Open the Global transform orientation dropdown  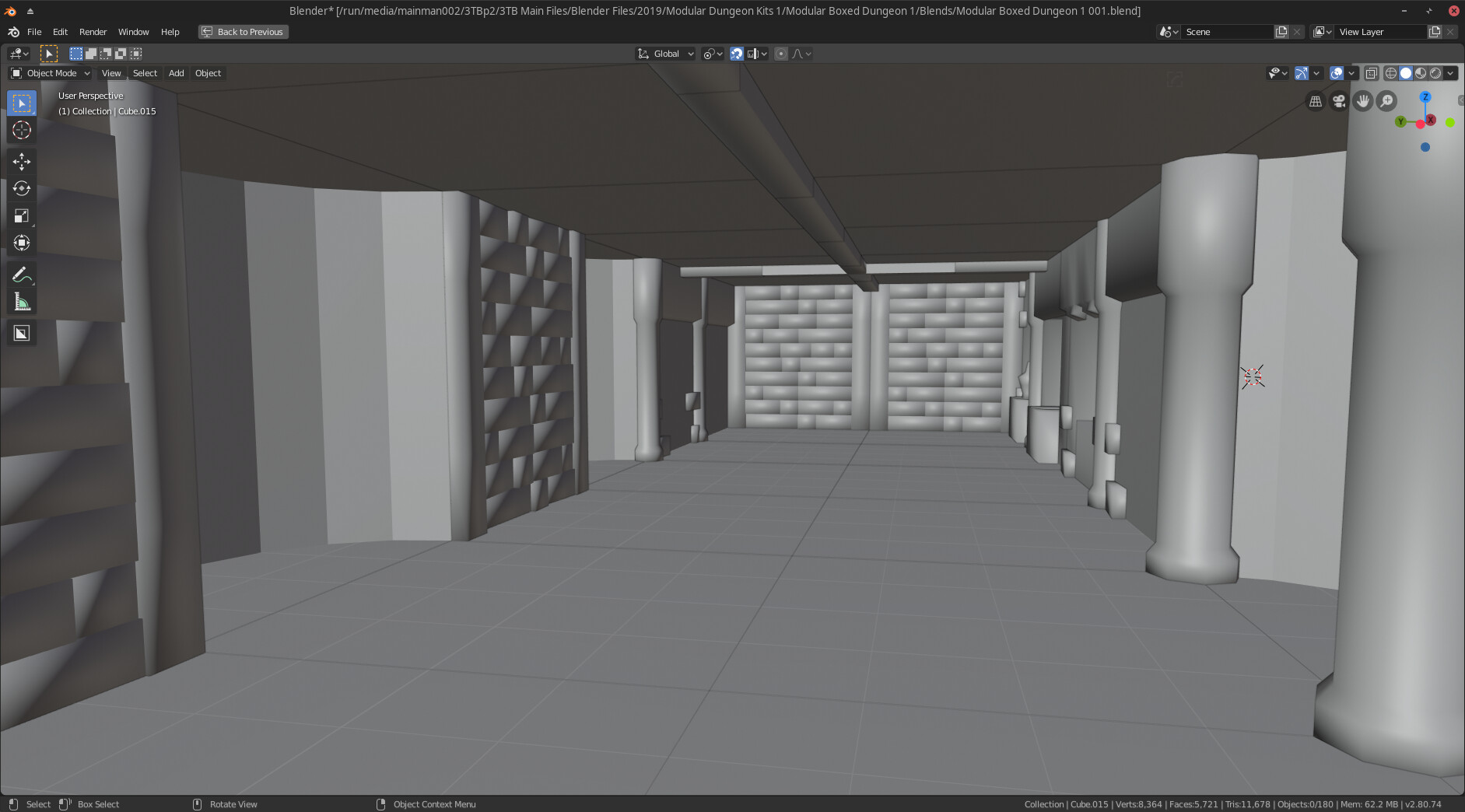pos(665,53)
